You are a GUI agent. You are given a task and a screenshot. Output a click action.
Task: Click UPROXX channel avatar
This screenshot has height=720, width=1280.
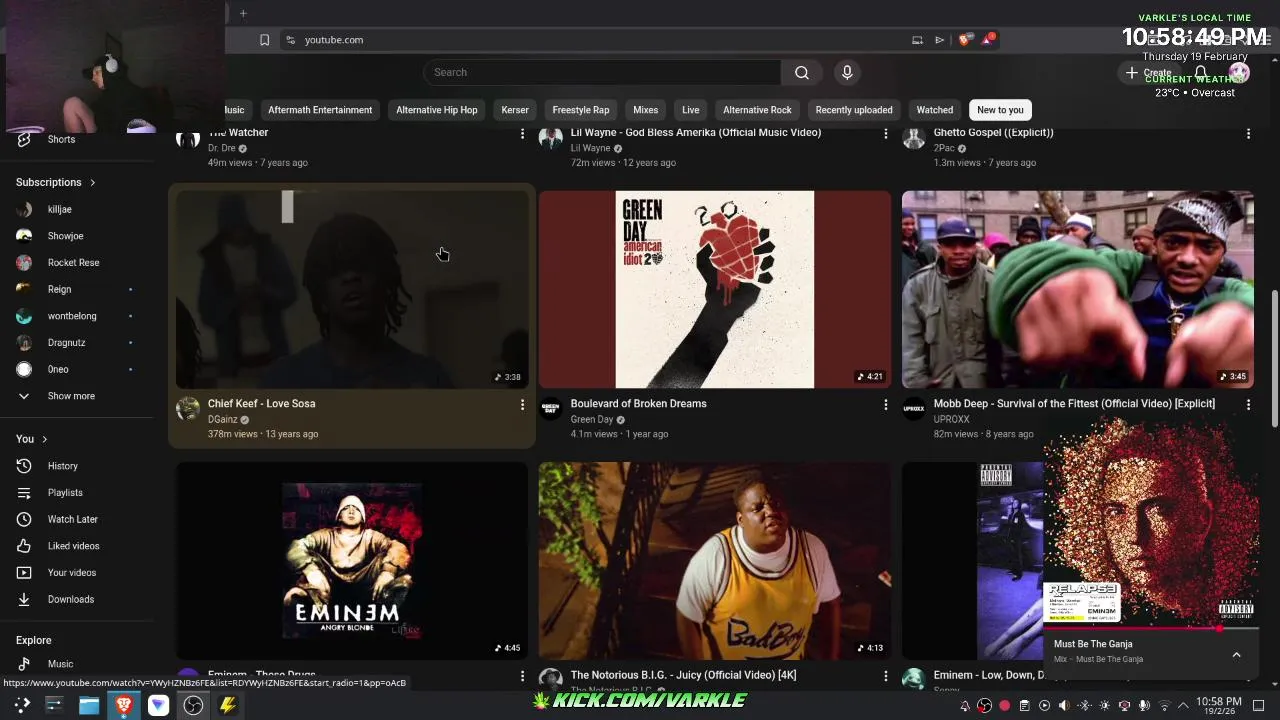[x=914, y=408]
